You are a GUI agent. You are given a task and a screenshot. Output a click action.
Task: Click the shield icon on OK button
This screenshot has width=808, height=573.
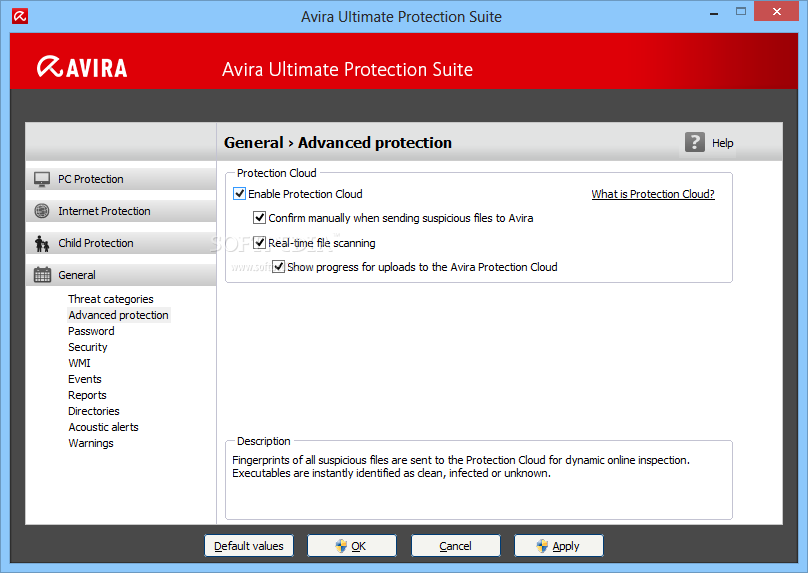(x=341, y=546)
